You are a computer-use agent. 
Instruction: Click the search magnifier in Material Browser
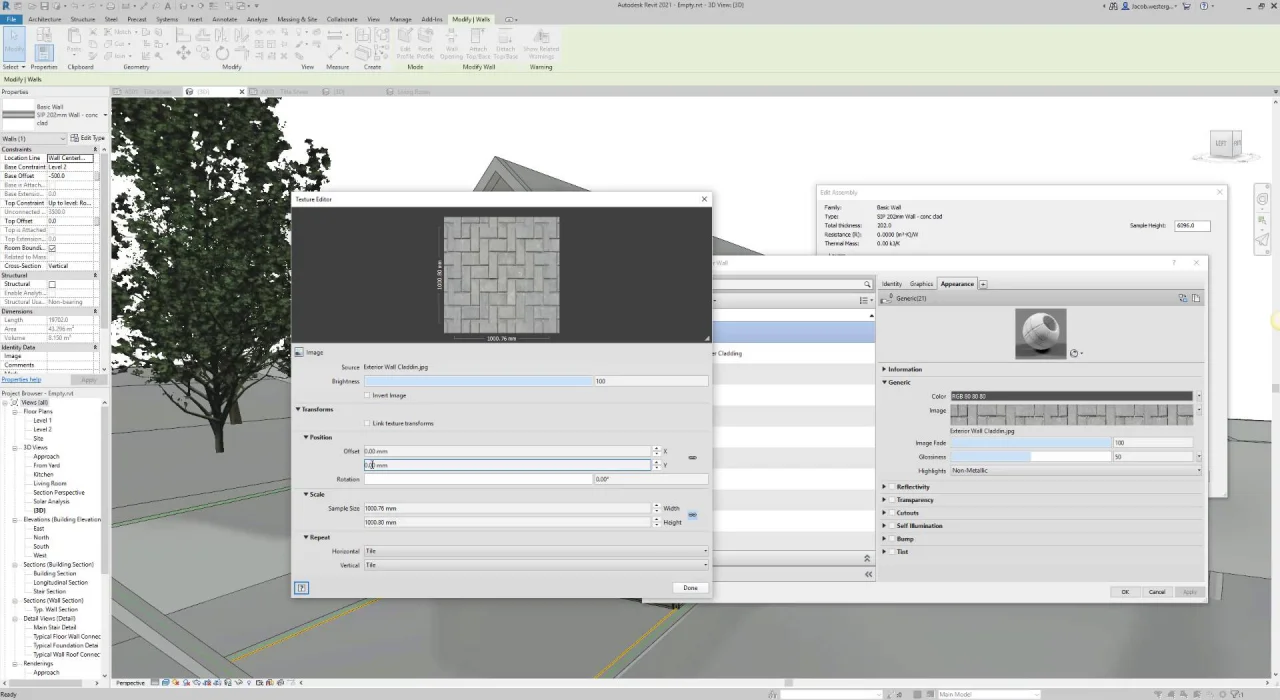click(868, 284)
